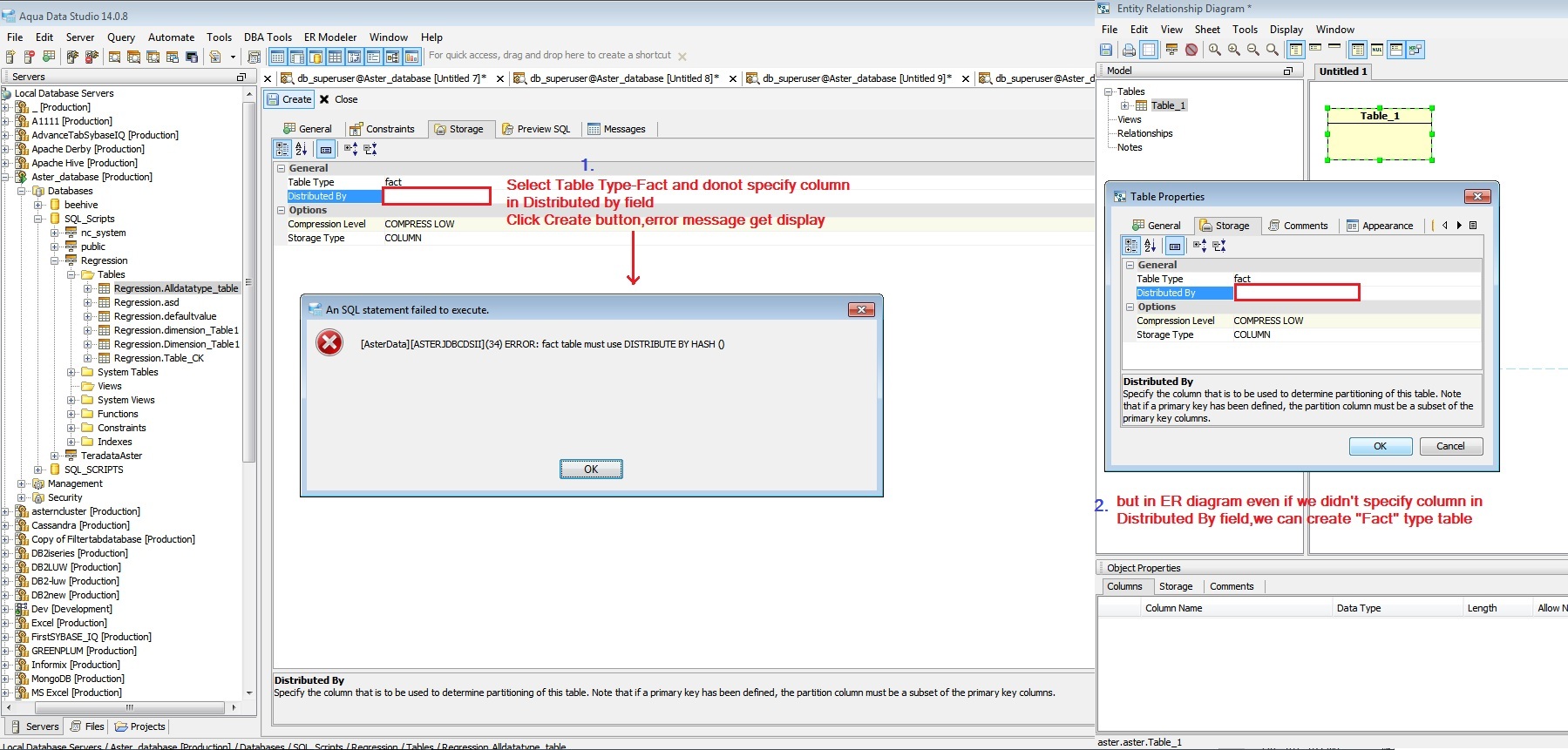Screen dimensions: 1568x750
Task: Select Regression.Table_CK in the tree
Action: pyautogui.click(x=159, y=358)
